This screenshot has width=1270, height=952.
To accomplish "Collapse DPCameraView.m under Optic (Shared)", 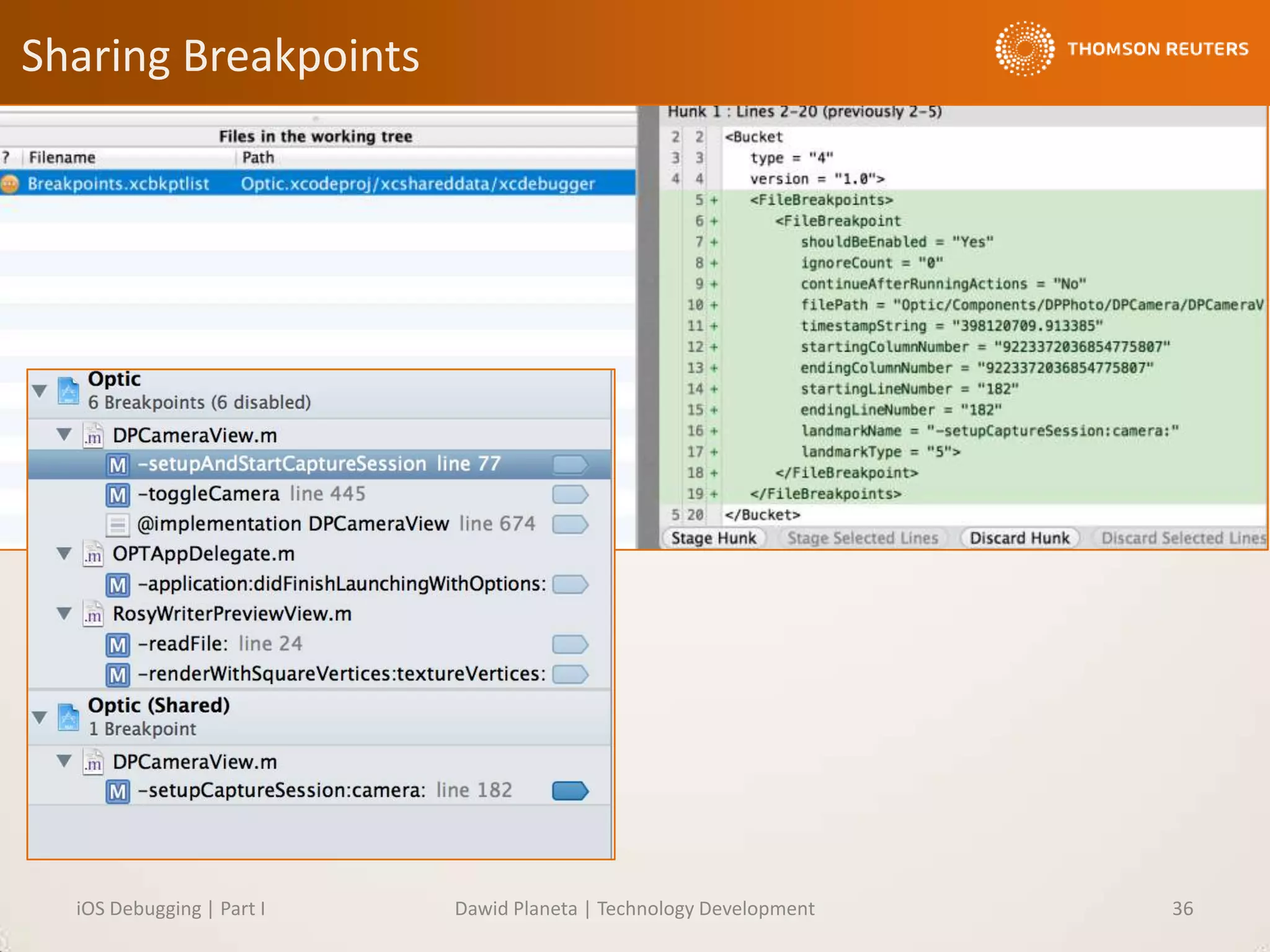I will click(64, 760).
